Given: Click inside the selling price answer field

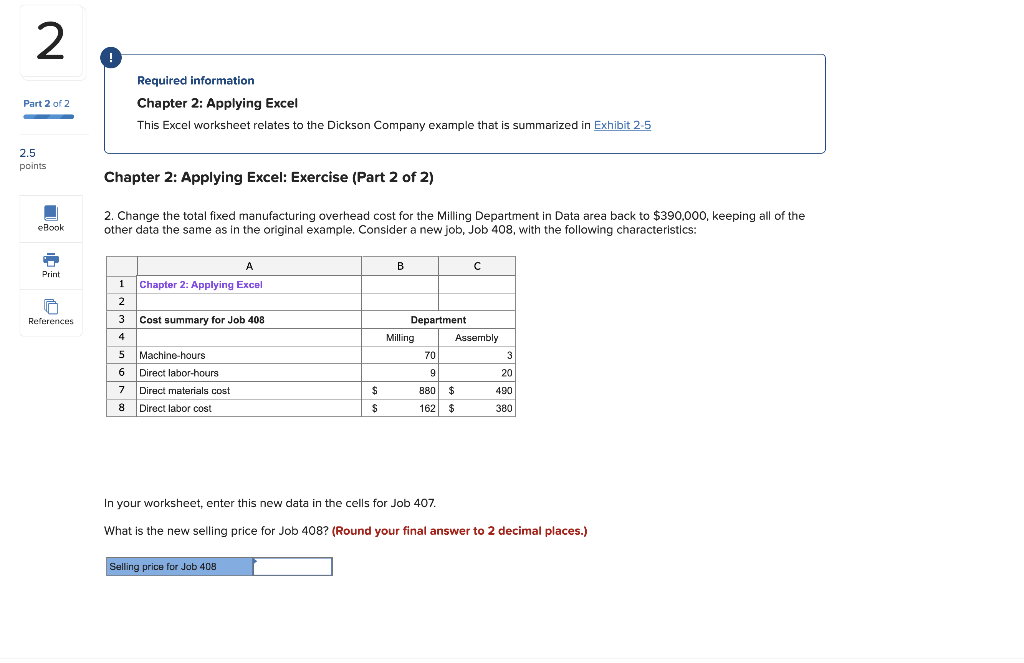Looking at the screenshot, I should pyautogui.click(x=292, y=566).
